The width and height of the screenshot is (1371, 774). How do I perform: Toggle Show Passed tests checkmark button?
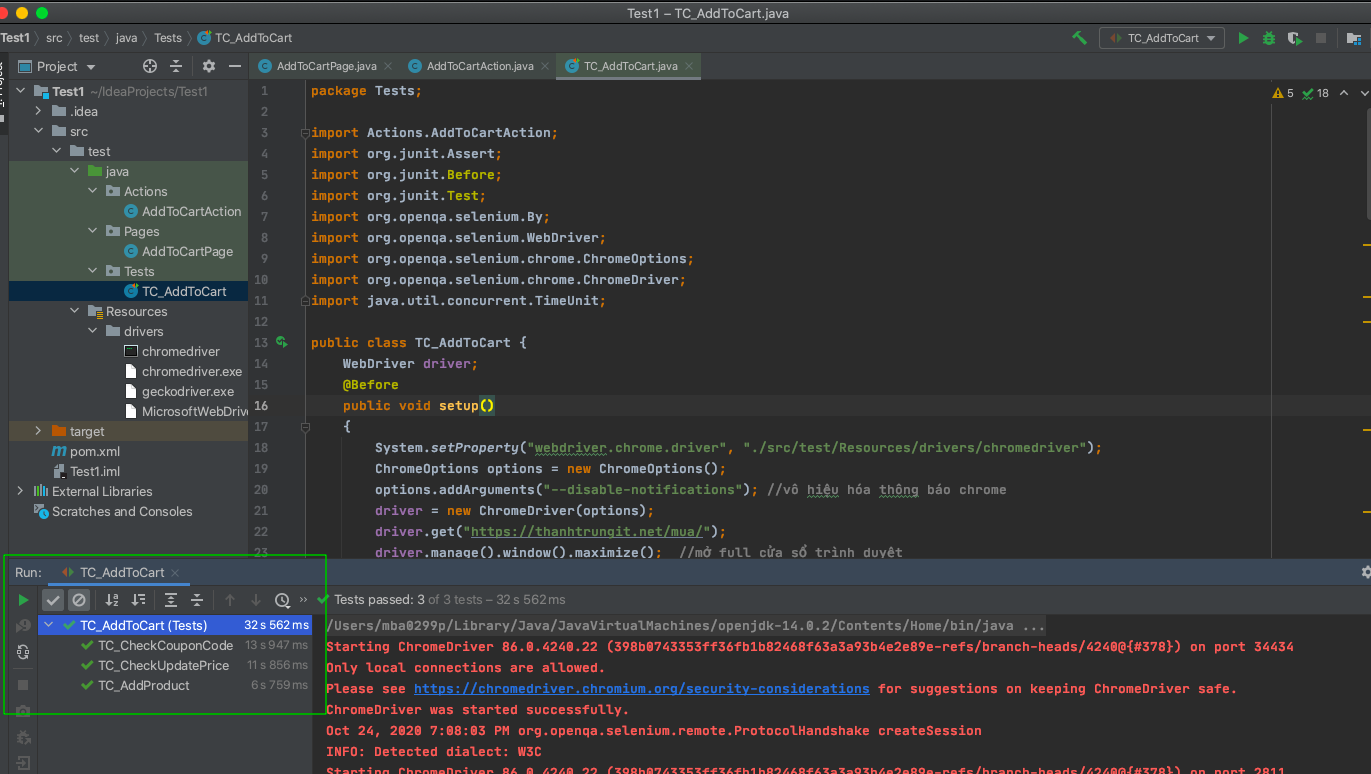53,600
